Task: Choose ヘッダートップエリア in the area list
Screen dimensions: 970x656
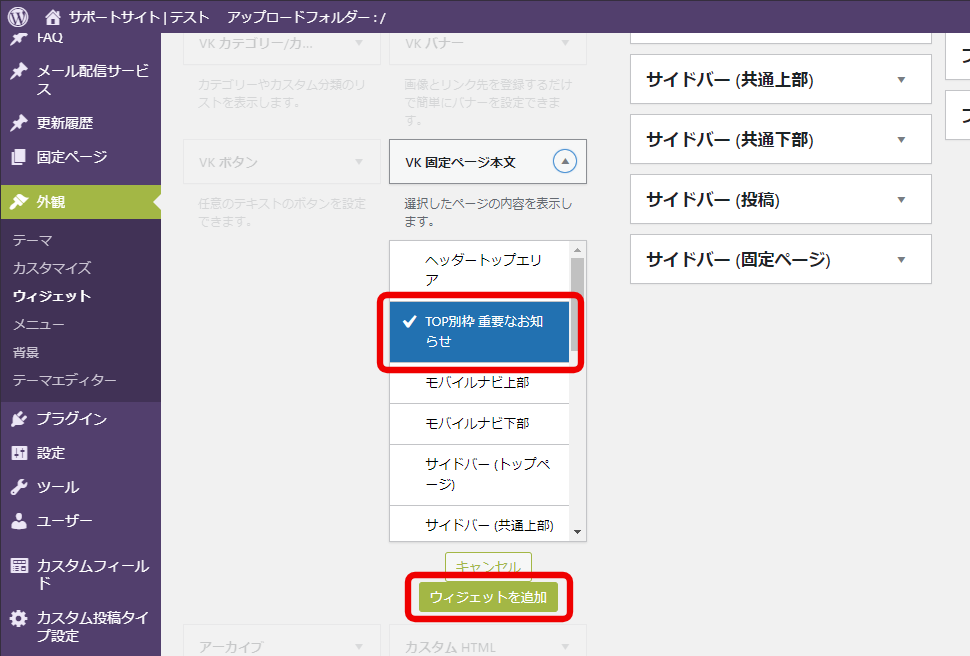Action: click(479, 270)
